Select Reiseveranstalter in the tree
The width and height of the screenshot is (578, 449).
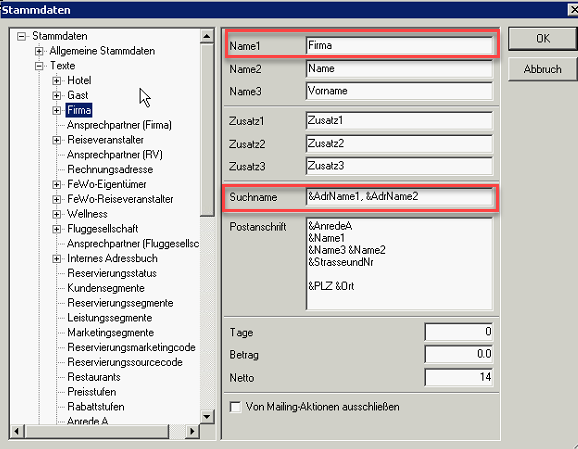point(105,140)
